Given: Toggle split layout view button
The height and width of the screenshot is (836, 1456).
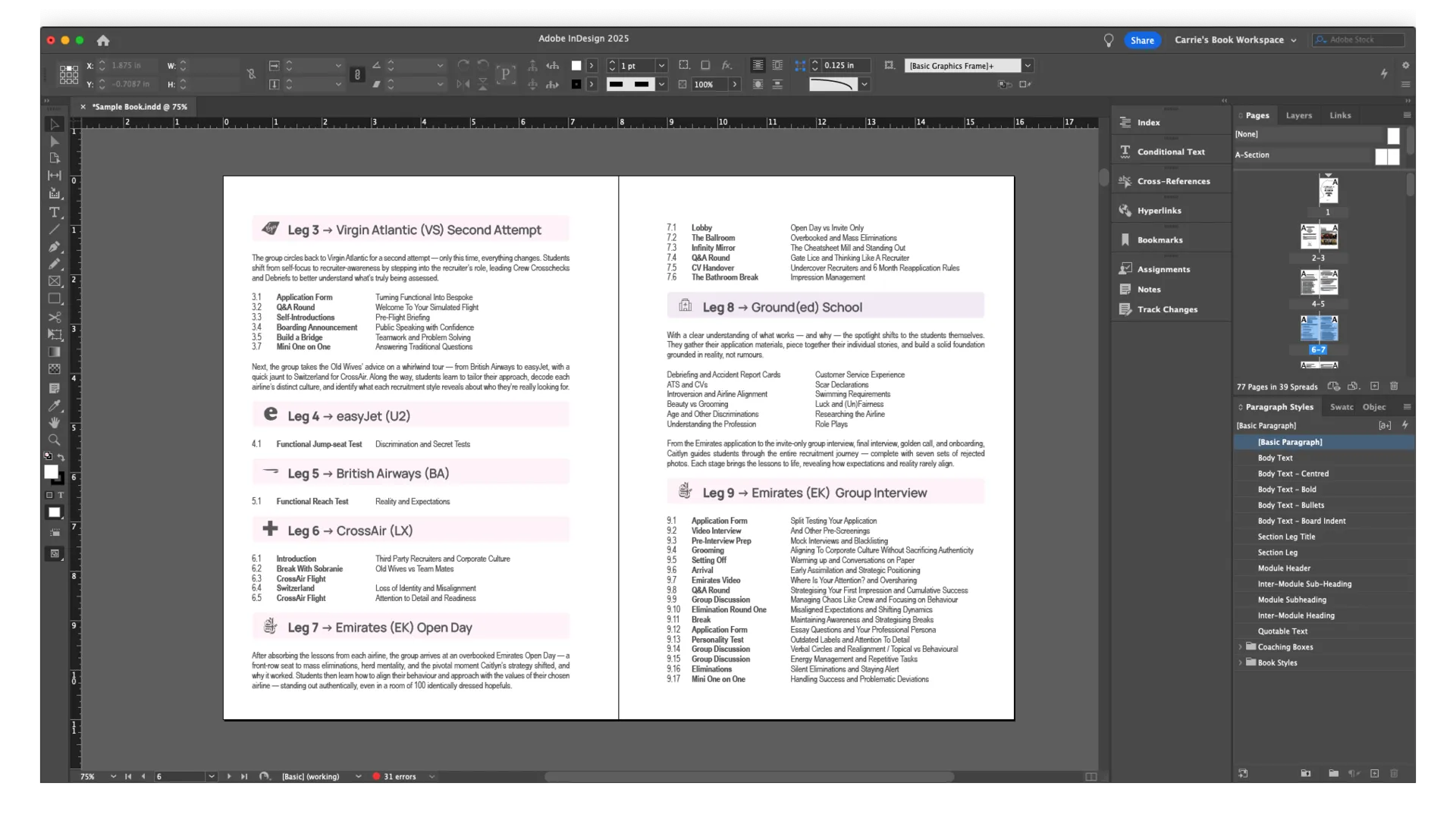Looking at the screenshot, I should click(x=1090, y=776).
